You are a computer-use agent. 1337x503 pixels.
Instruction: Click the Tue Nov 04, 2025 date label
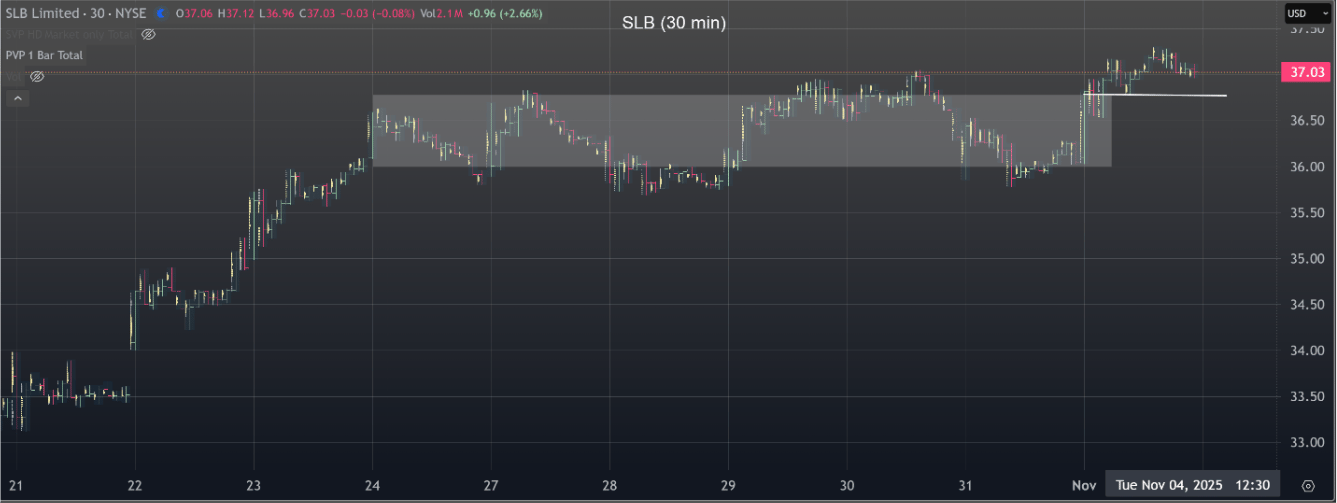point(1169,486)
